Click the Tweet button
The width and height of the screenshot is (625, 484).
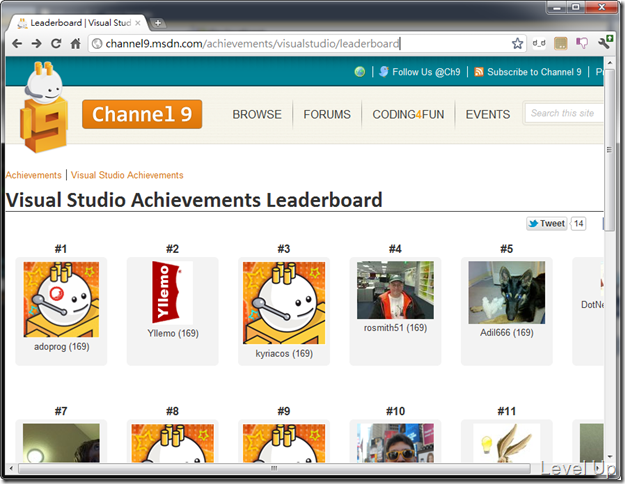(x=546, y=223)
